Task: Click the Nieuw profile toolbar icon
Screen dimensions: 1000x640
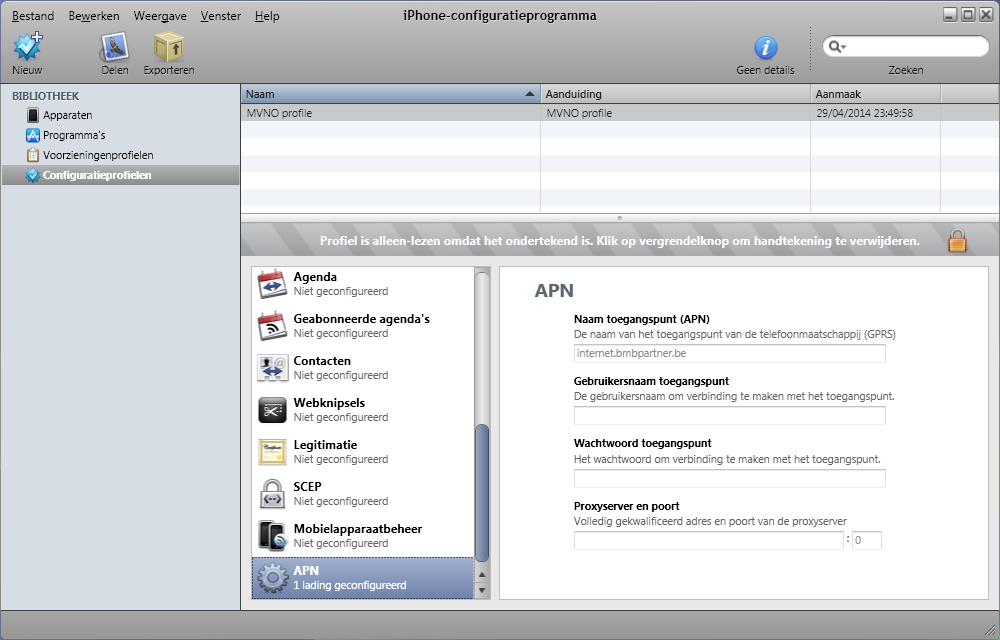Action: 27,47
